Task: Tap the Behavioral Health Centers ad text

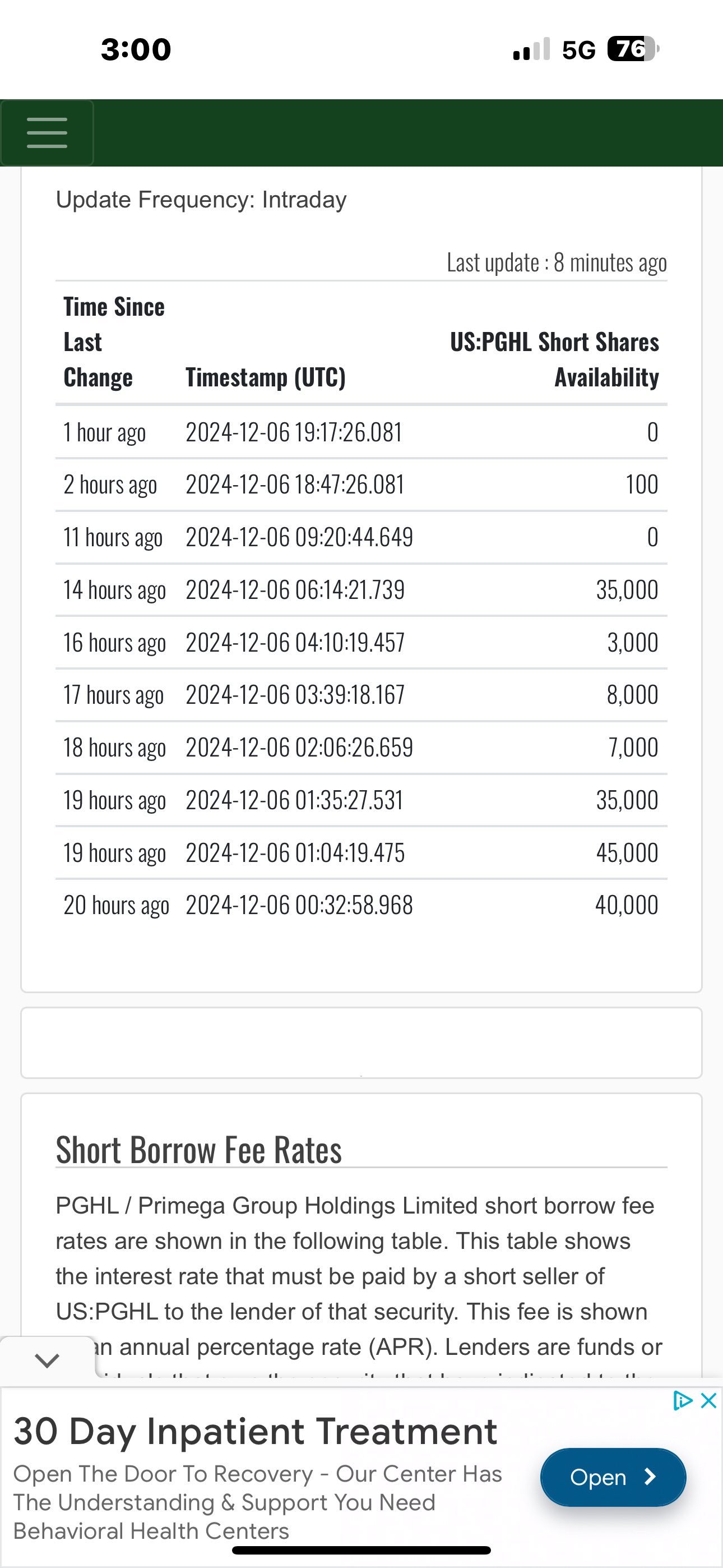Action: tap(151, 1531)
